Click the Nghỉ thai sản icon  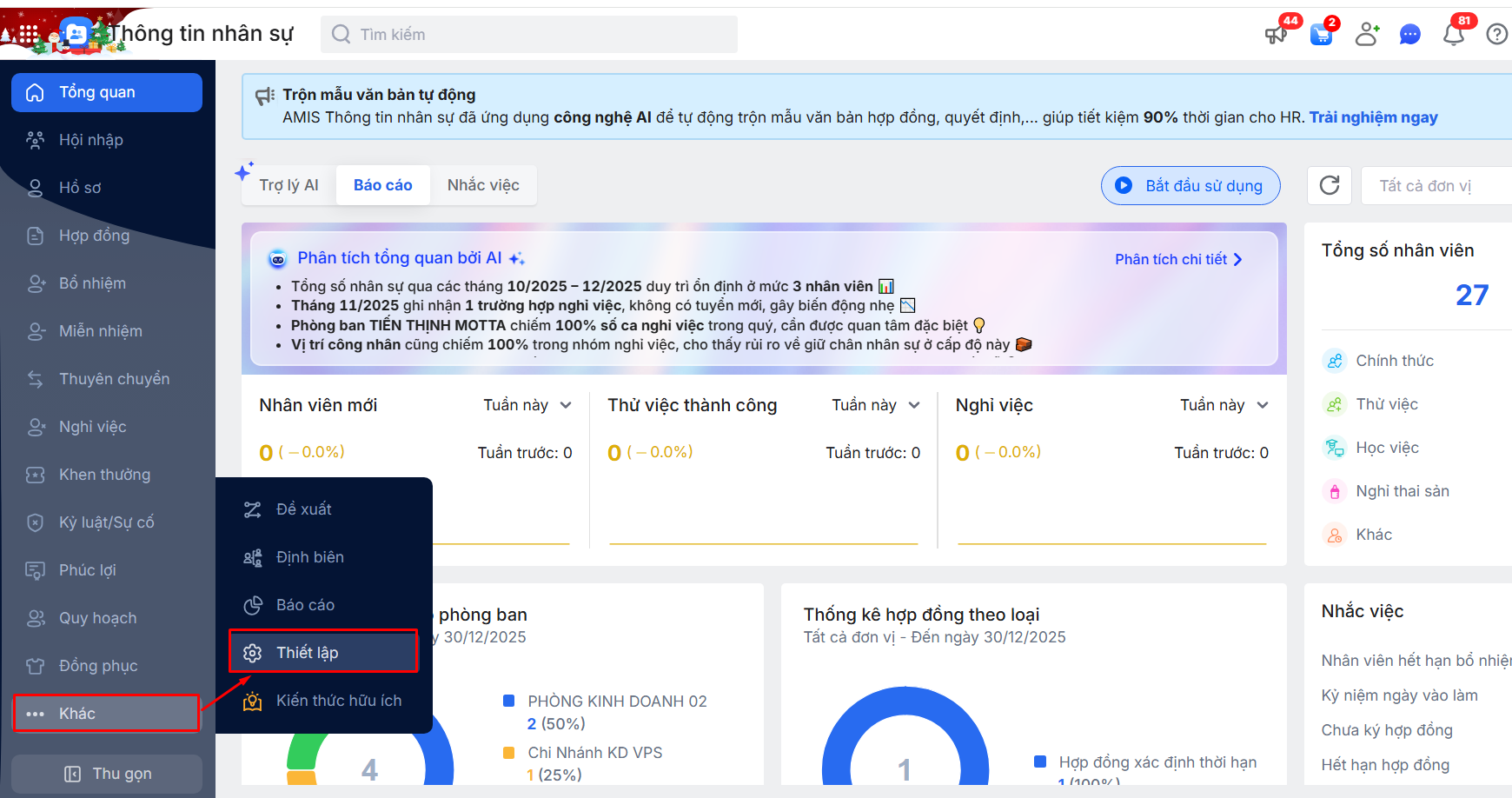1335,491
